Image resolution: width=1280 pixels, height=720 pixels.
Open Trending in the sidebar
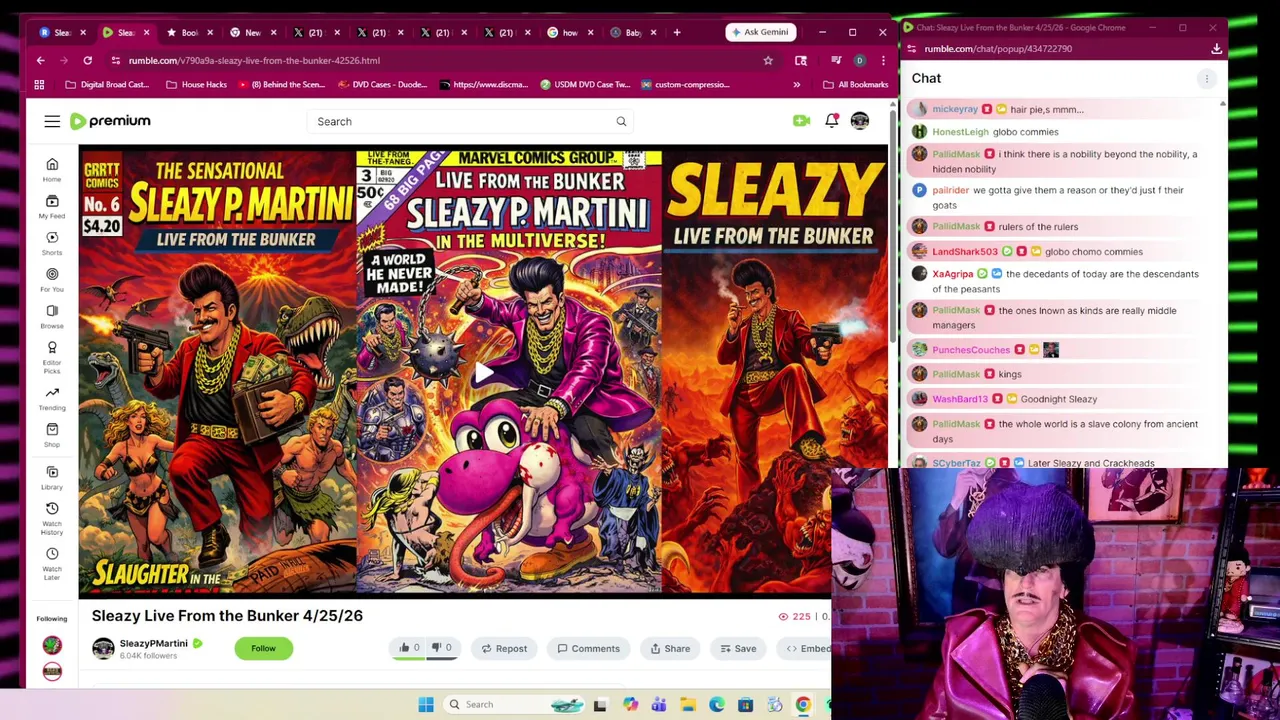pos(52,399)
